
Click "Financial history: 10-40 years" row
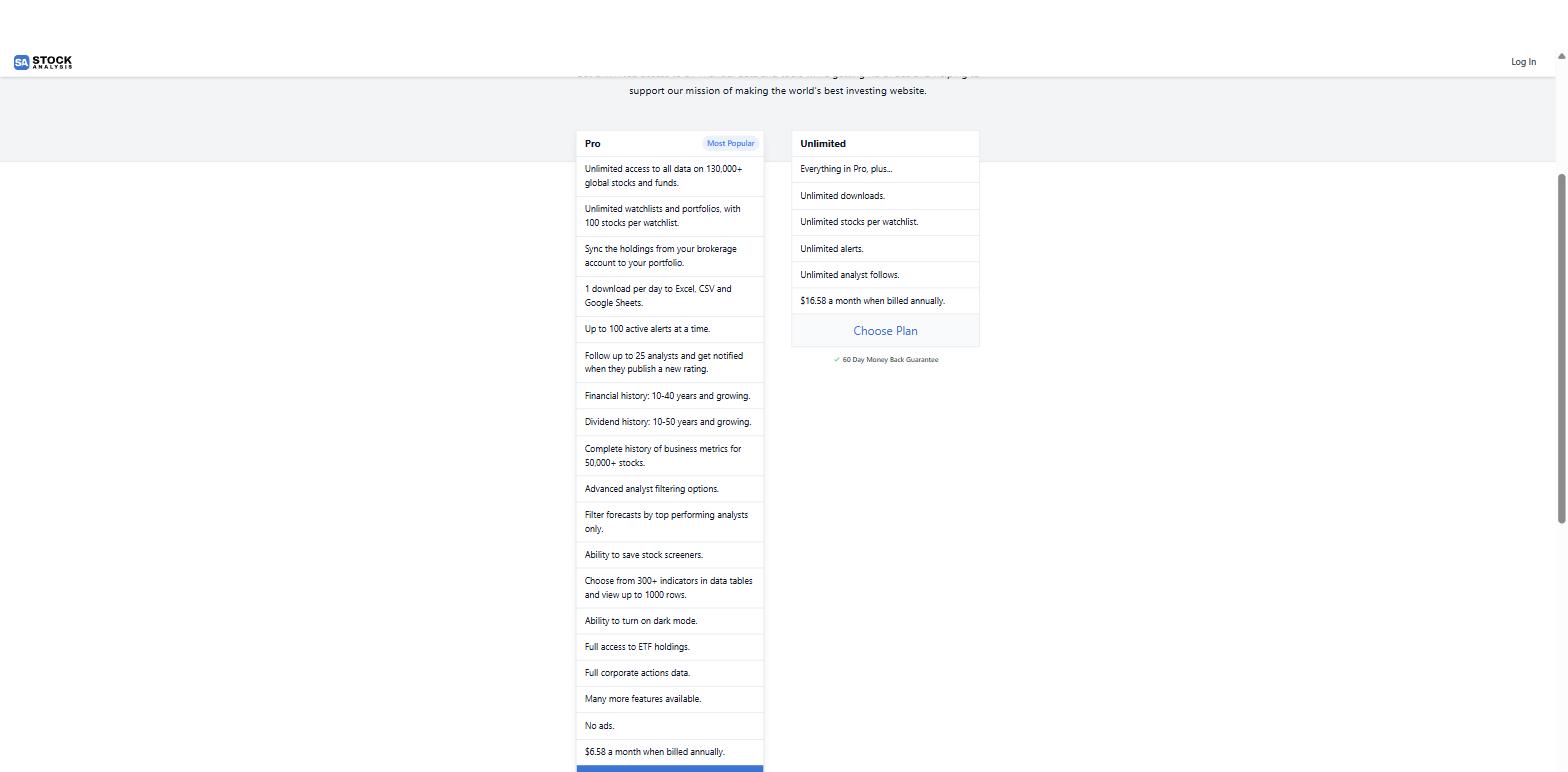(670, 396)
